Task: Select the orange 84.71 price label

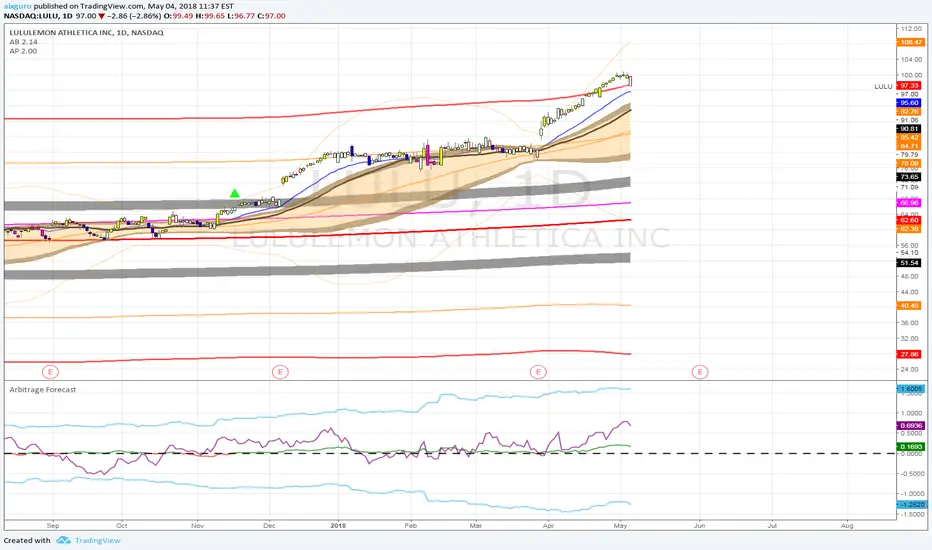Action: click(x=909, y=146)
